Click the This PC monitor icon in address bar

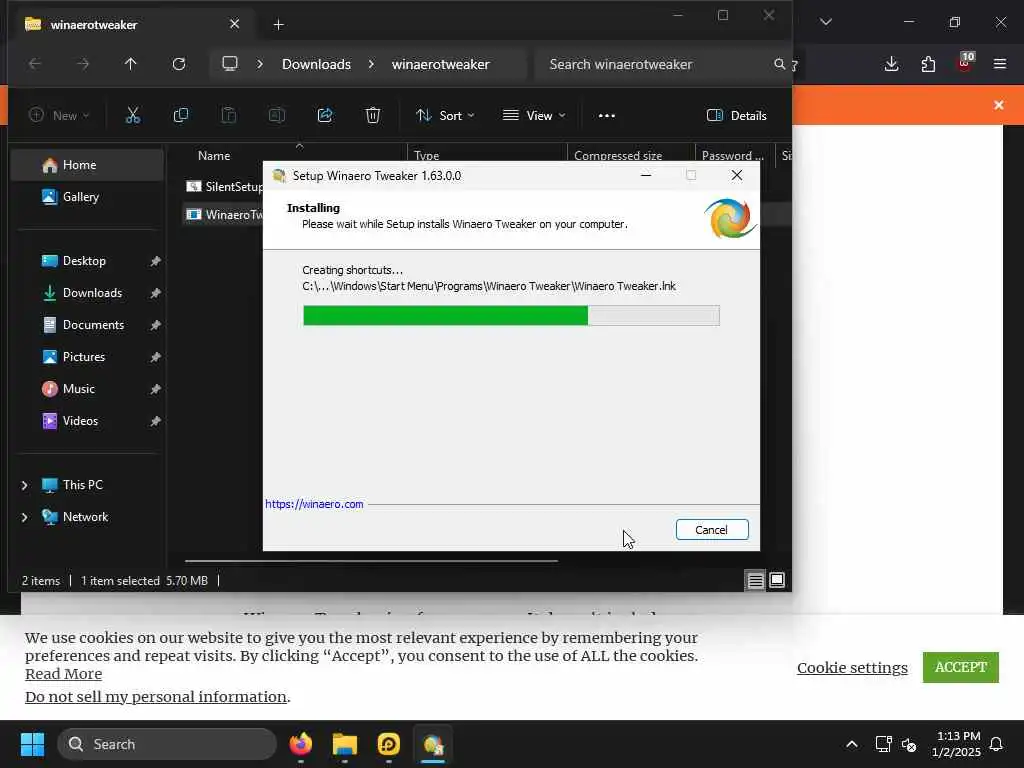(230, 64)
